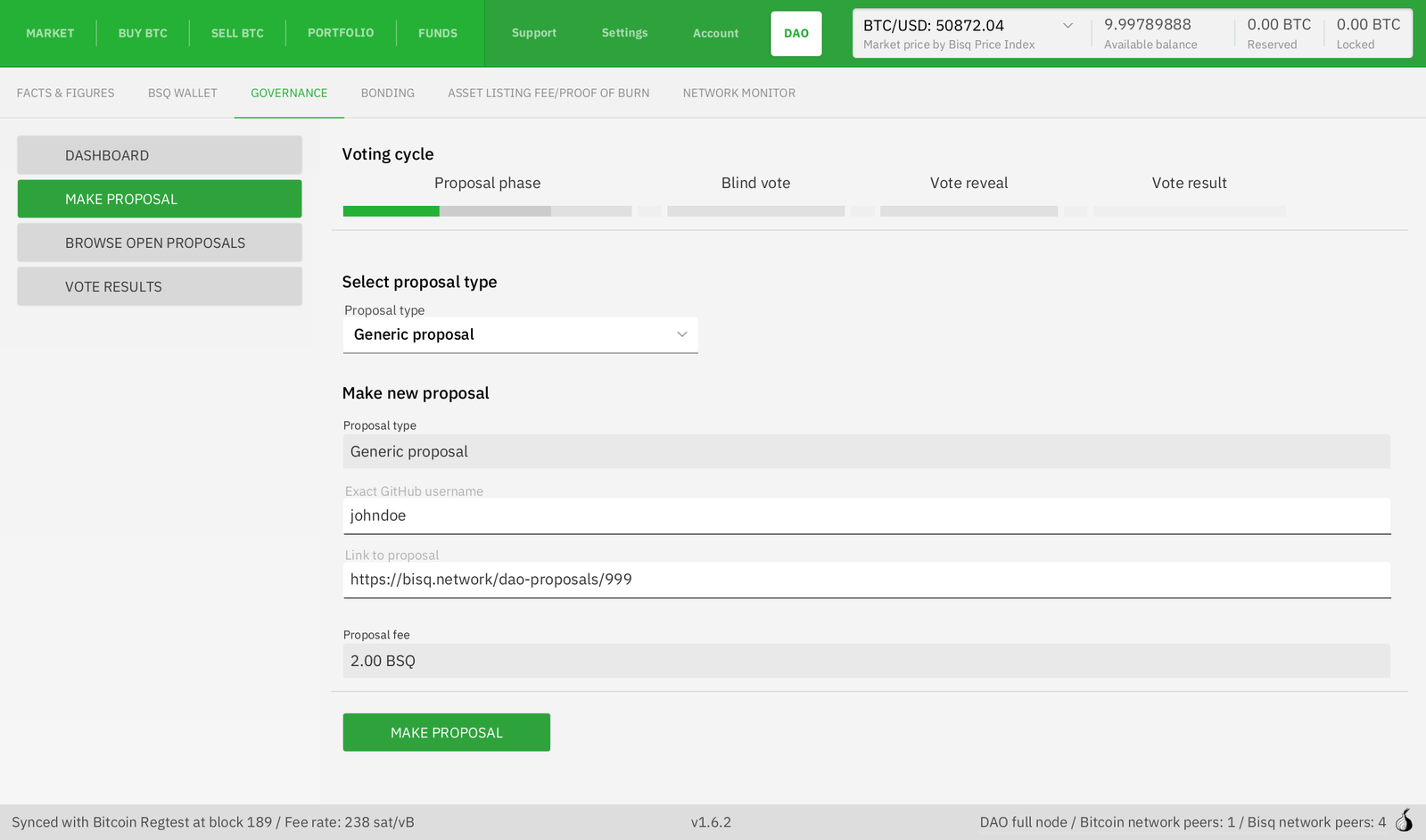Open the Network Monitor tab
The image size is (1426, 840).
(x=738, y=93)
